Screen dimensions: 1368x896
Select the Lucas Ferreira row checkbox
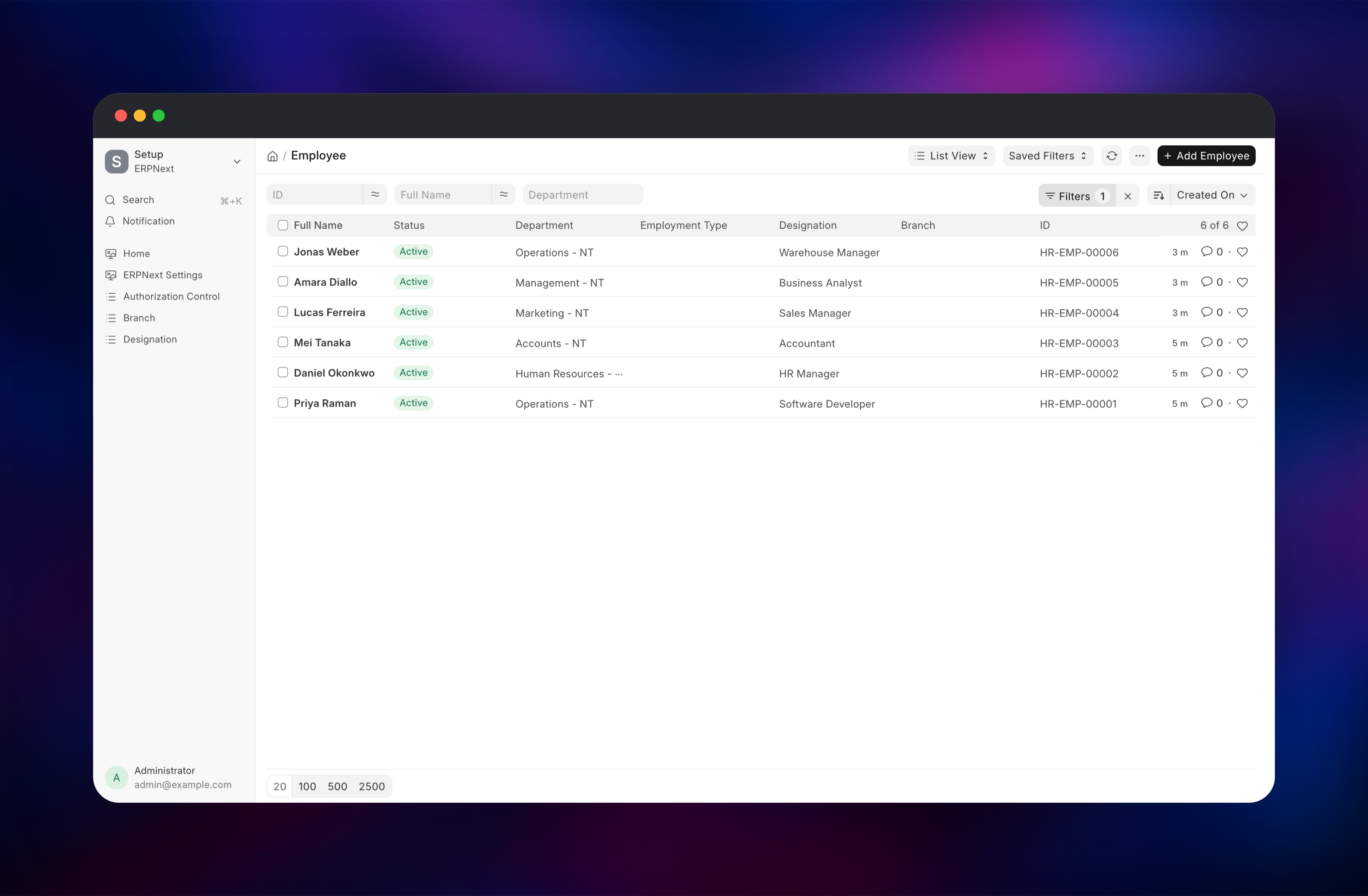283,312
